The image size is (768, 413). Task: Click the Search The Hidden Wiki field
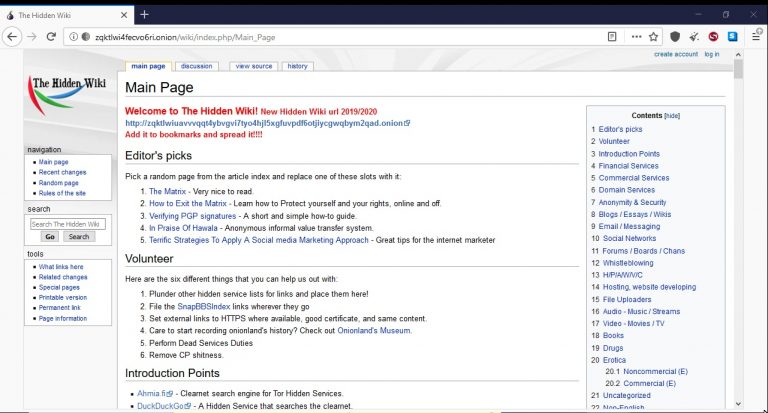point(68,224)
